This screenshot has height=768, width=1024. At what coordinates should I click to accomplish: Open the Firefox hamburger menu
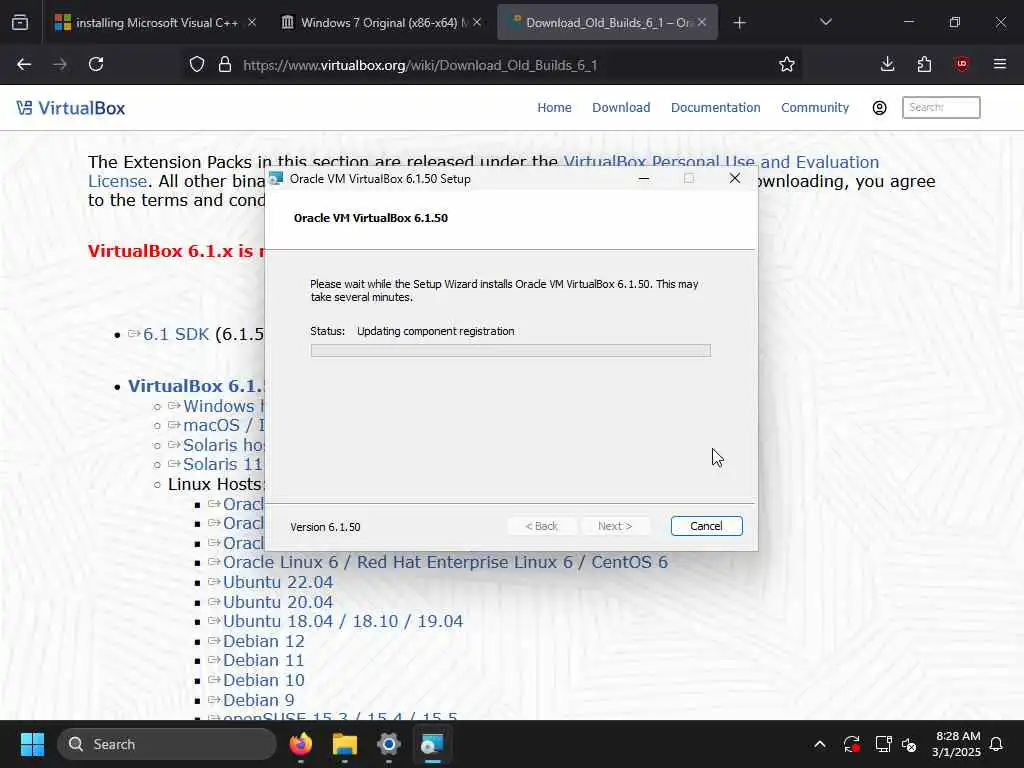point(999,64)
